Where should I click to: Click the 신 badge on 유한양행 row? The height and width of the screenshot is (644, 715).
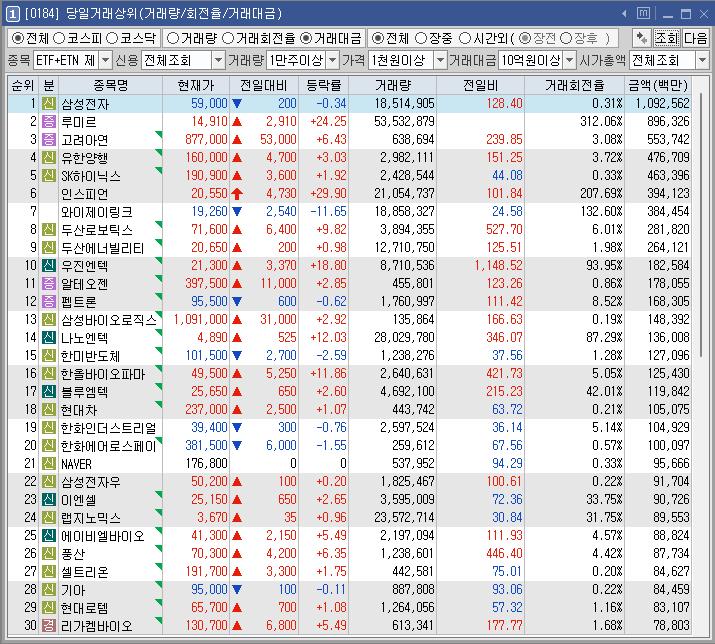[48, 157]
